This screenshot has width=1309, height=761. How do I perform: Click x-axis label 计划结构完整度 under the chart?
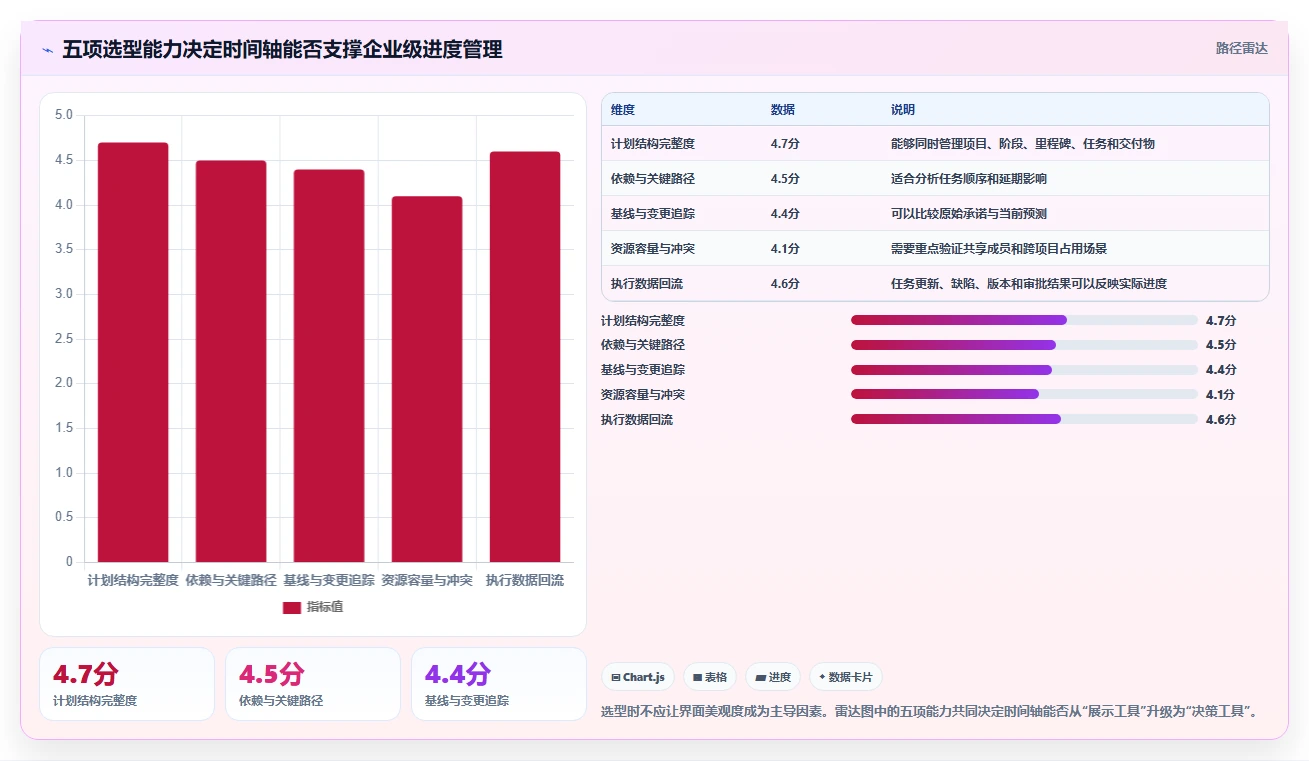pyautogui.click(x=133, y=580)
